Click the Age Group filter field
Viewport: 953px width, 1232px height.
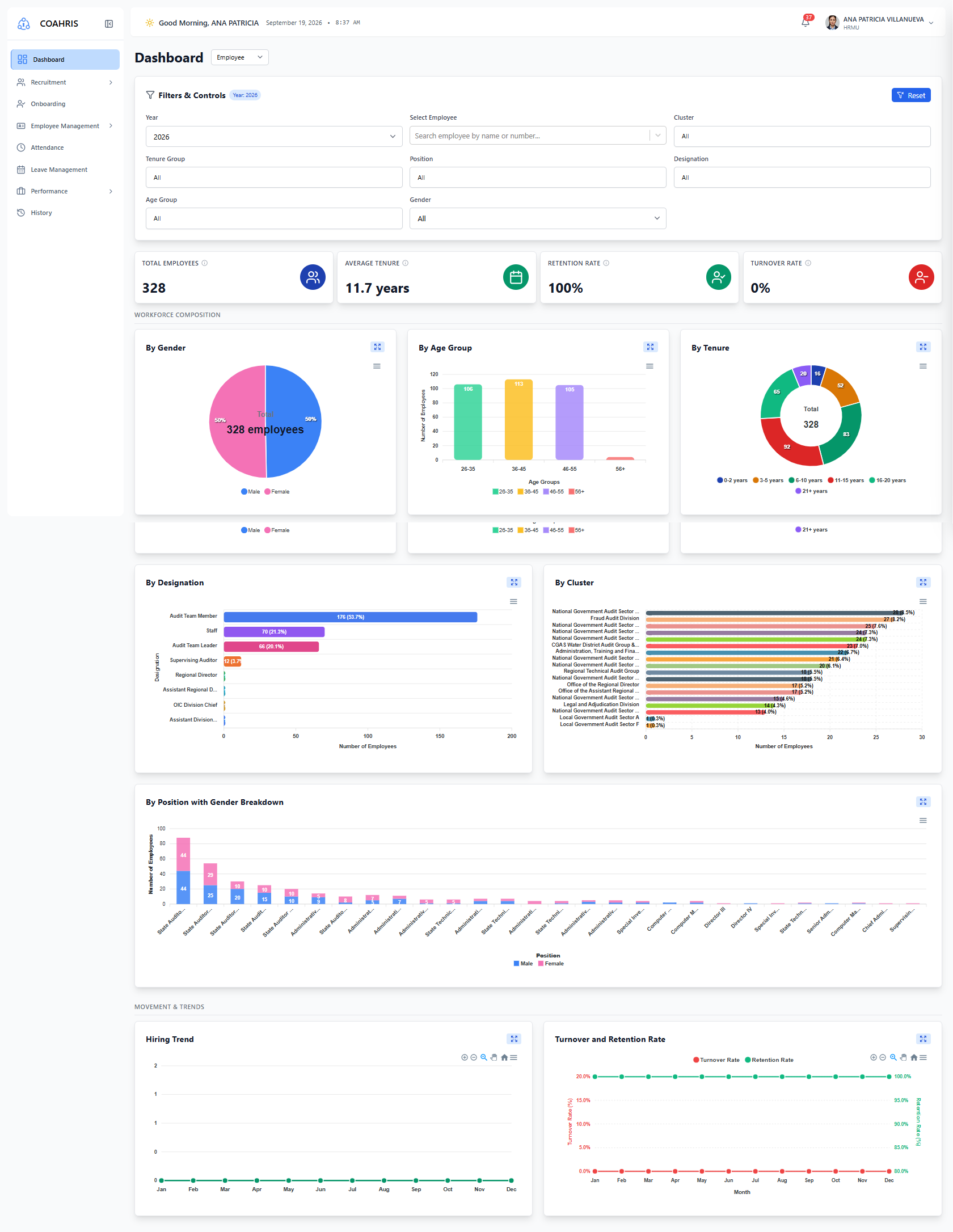pyautogui.click(x=274, y=218)
